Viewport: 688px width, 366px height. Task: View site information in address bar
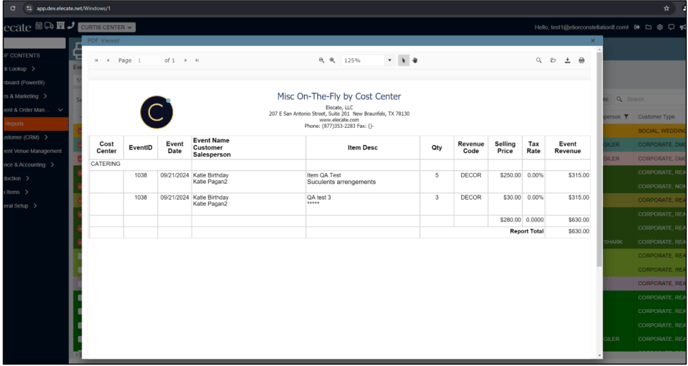[x=29, y=8]
